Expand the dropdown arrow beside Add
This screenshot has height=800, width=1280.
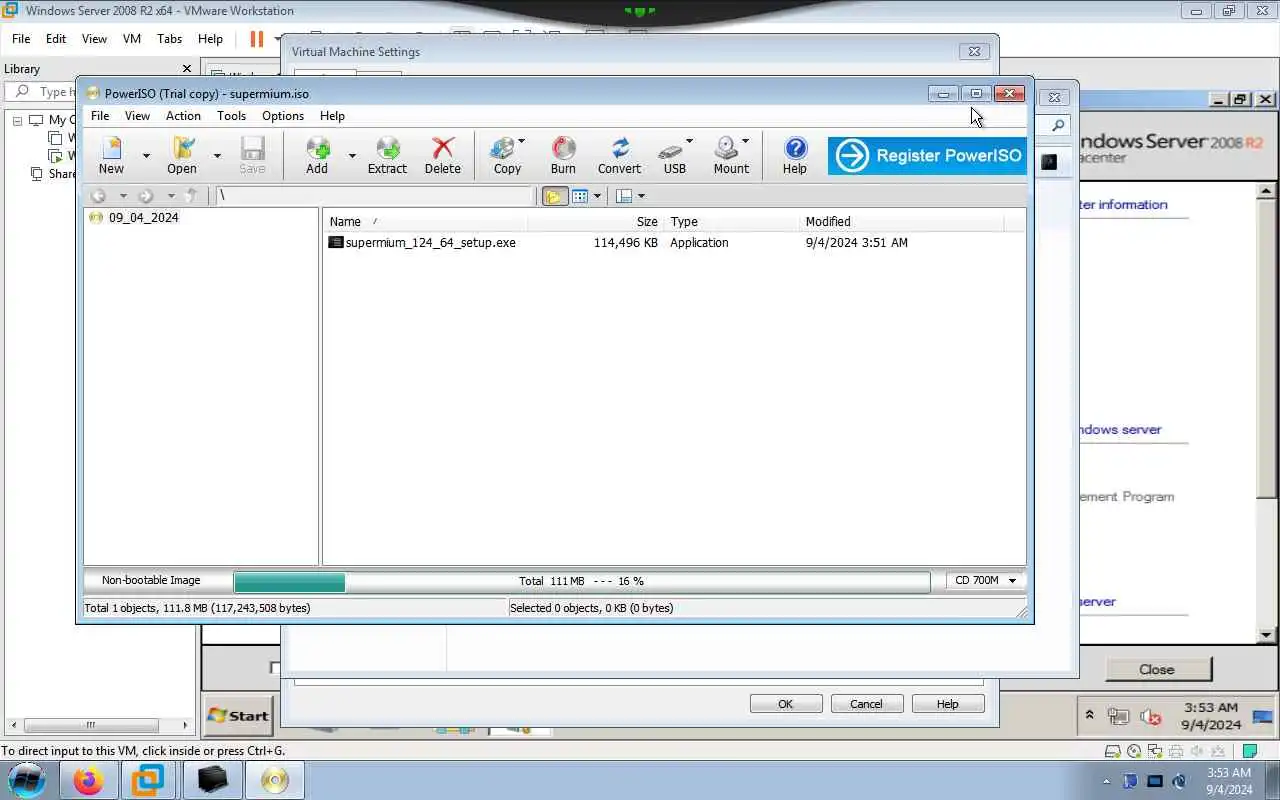pyautogui.click(x=352, y=156)
